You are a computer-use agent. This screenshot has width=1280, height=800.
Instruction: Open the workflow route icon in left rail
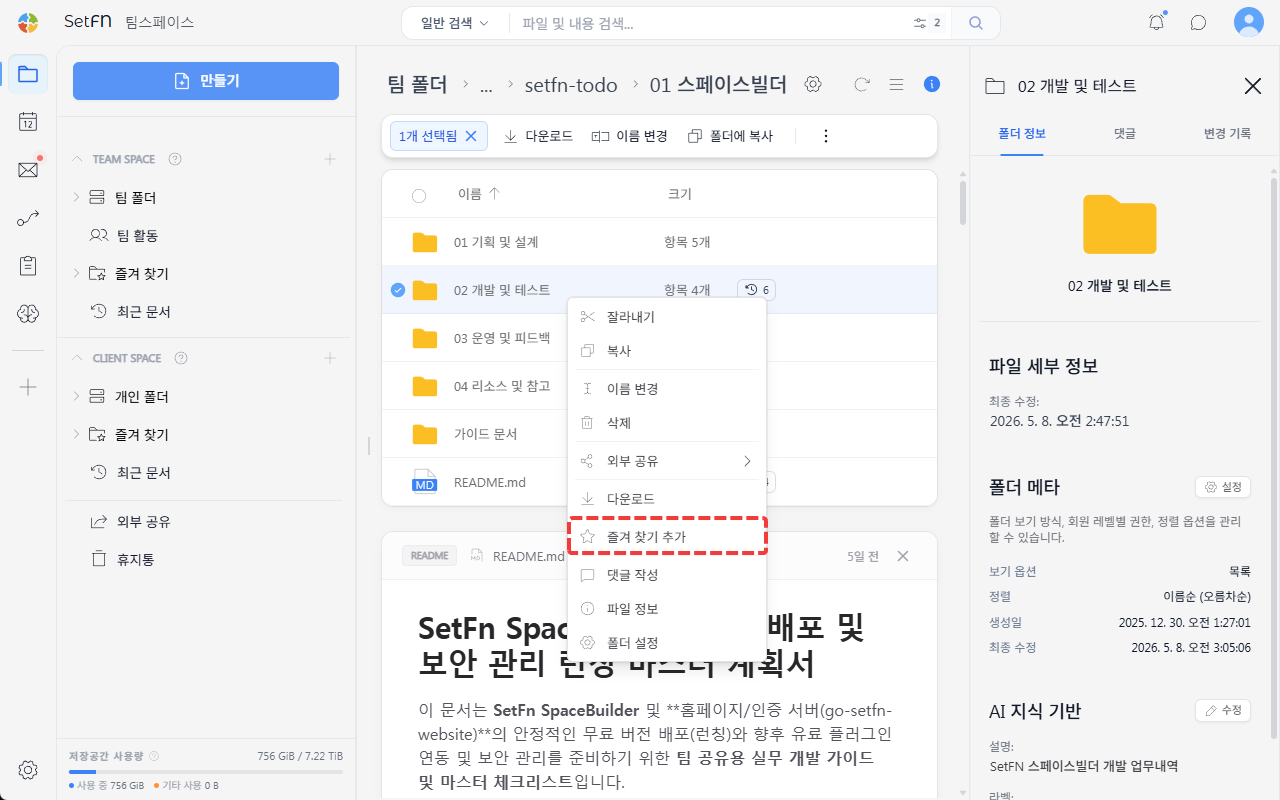28,218
